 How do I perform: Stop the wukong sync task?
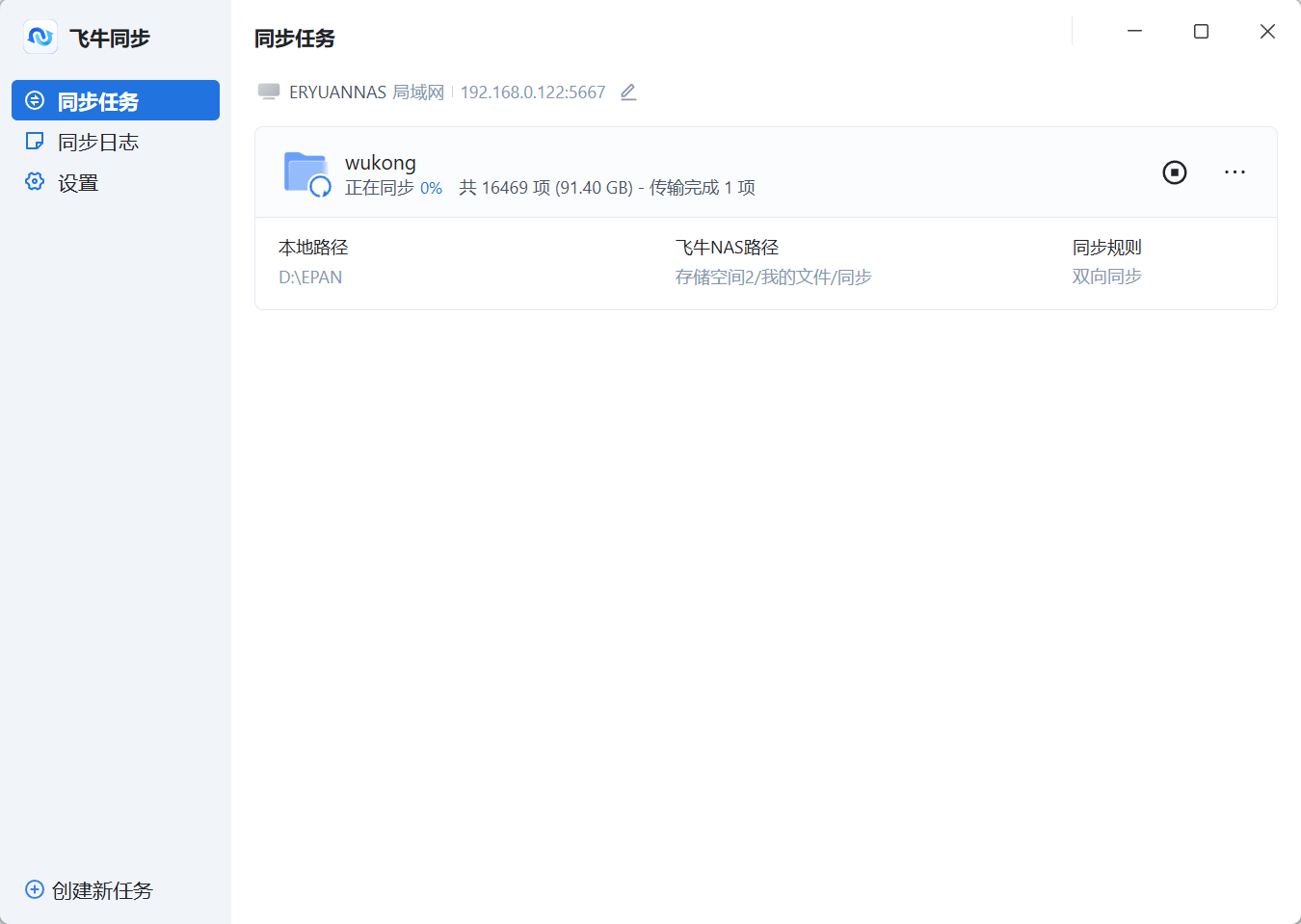(x=1174, y=172)
